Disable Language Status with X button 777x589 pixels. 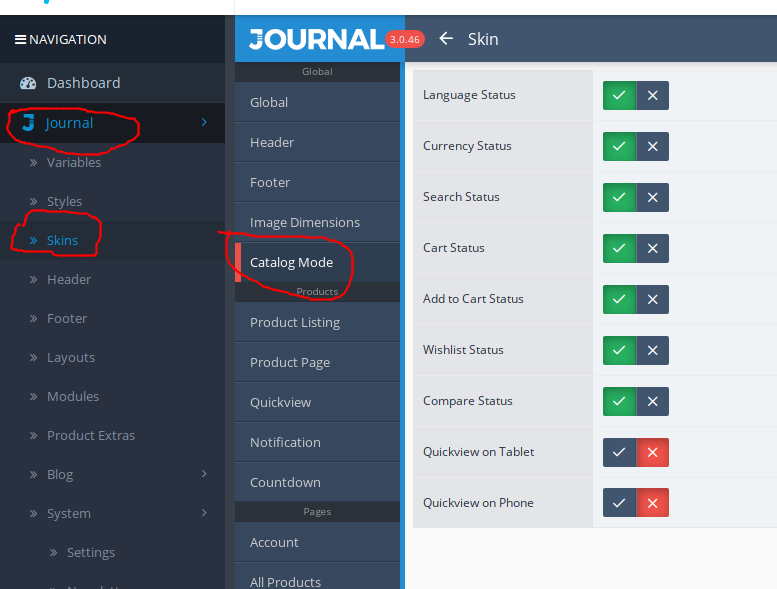click(x=653, y=95)
